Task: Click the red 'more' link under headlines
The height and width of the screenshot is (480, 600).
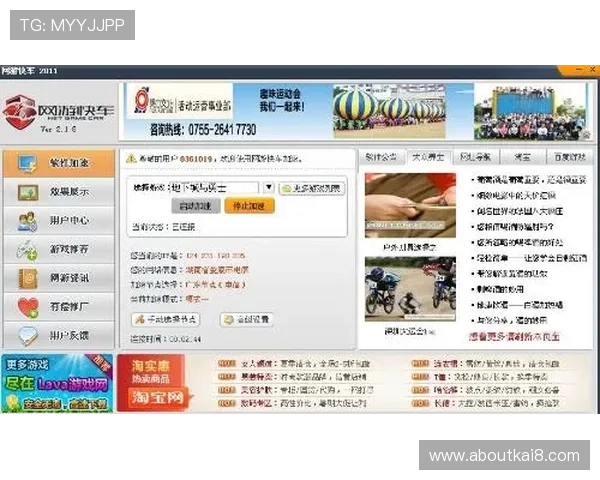Action: coord(514,336)
